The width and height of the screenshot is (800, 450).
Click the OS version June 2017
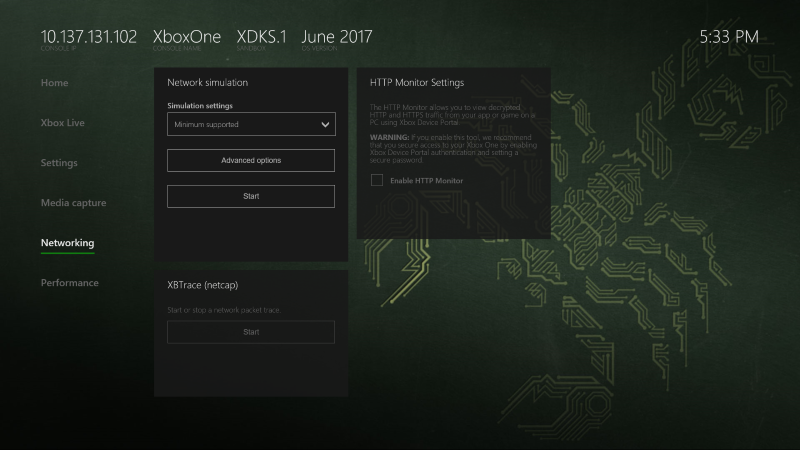pos(337,37)
